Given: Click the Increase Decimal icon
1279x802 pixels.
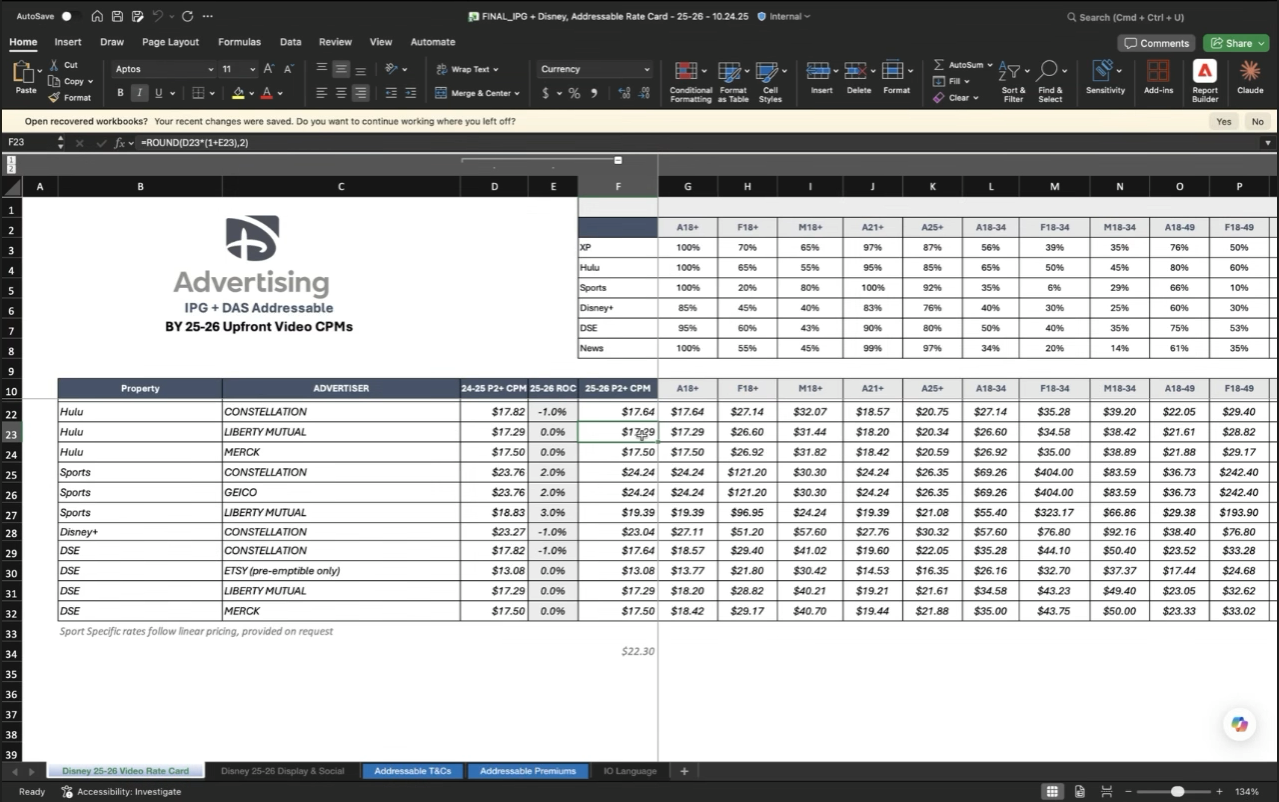Looking at the screenshot, I should click(625, 93).
